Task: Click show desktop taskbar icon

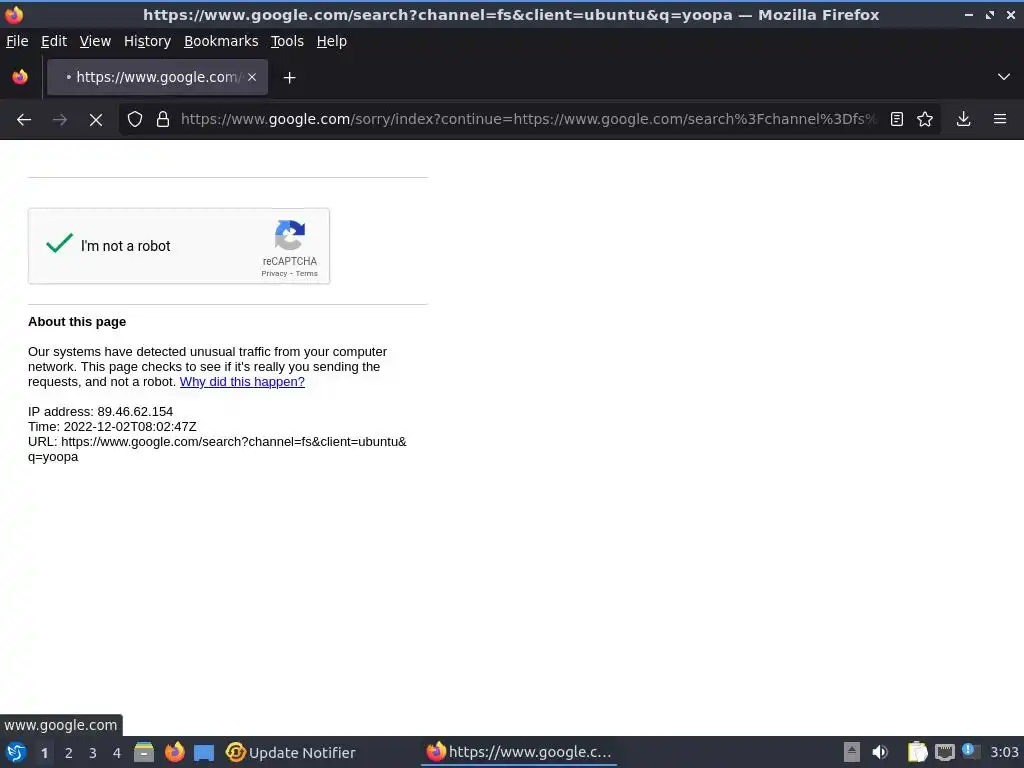Action: pyautogui.click(x=204, y=753)
